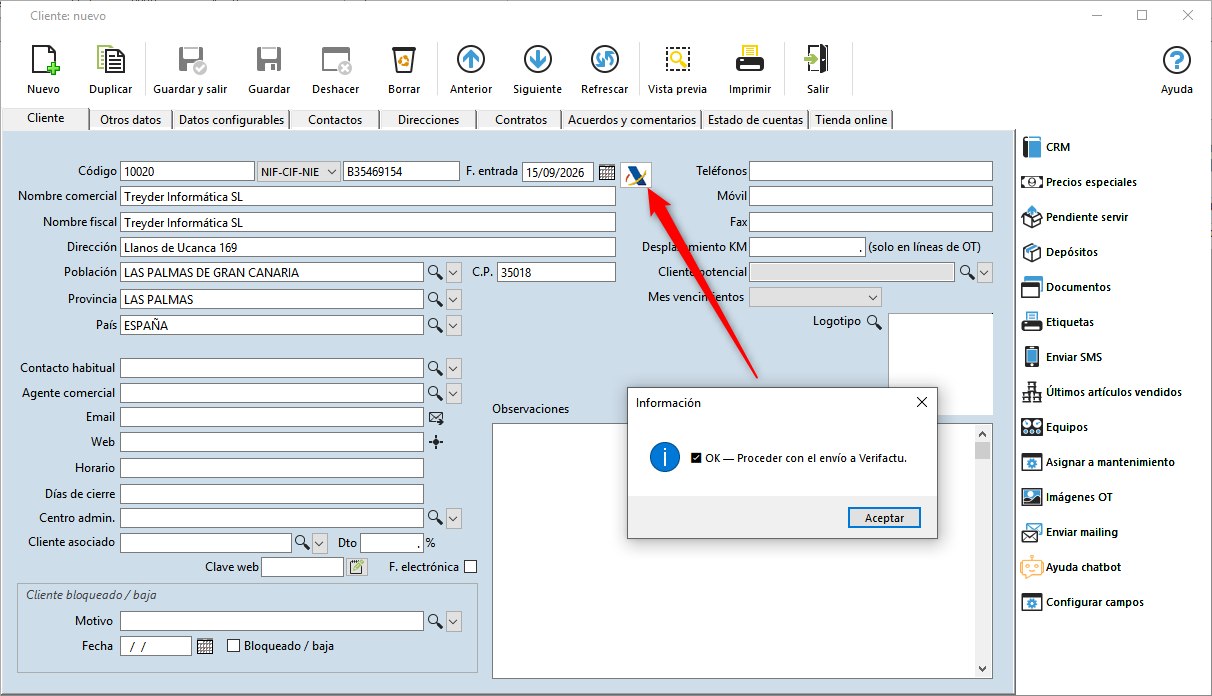Image resolution: width=1212 pixels, height=696 pixels.
Task: Open the CRM side panel
Action: (1046, 147)
